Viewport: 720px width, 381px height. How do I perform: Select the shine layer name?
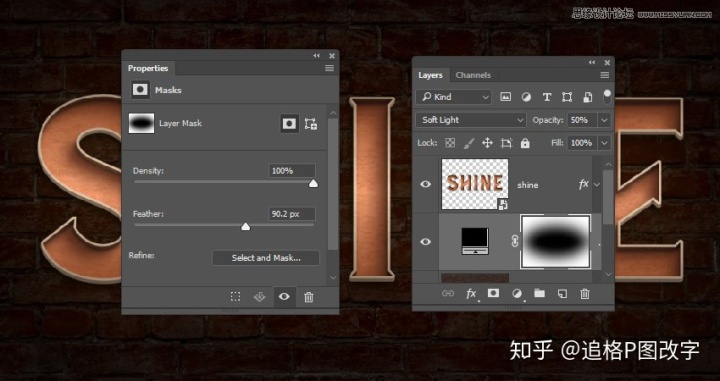point(528,185)
